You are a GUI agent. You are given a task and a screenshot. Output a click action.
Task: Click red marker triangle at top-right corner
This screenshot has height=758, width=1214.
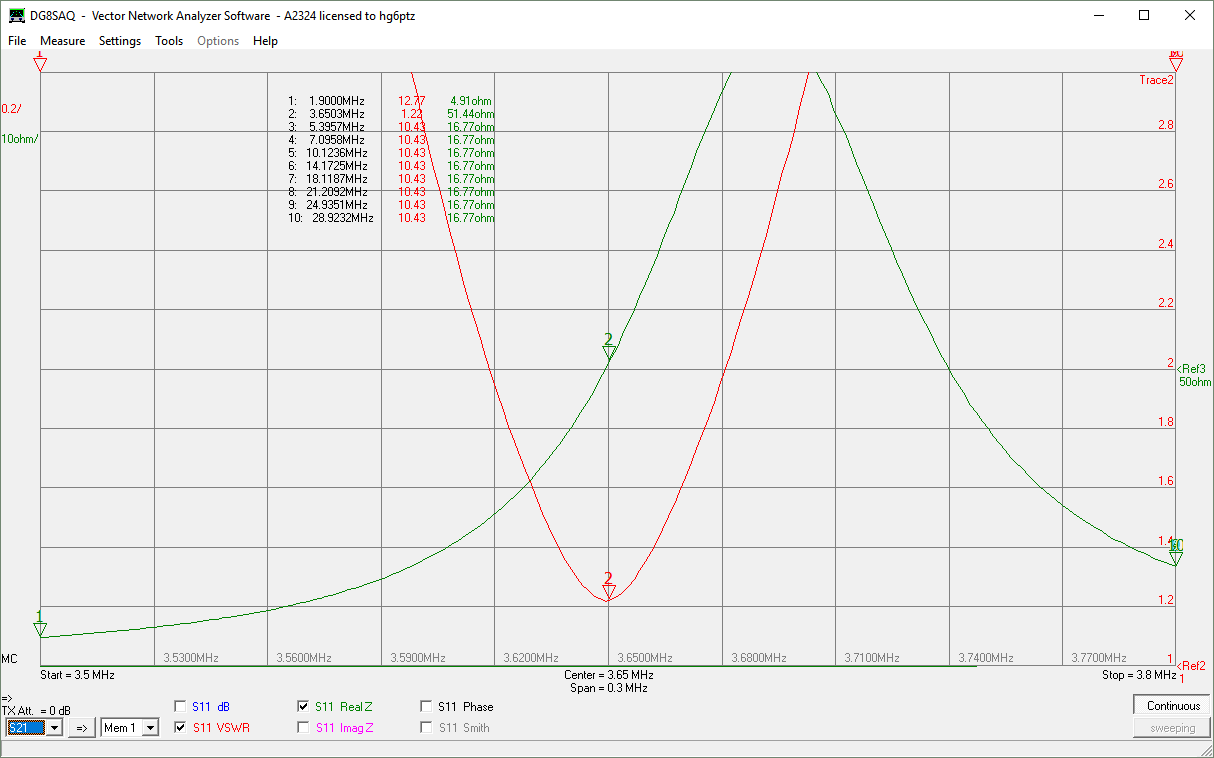tap(1176, 63)
